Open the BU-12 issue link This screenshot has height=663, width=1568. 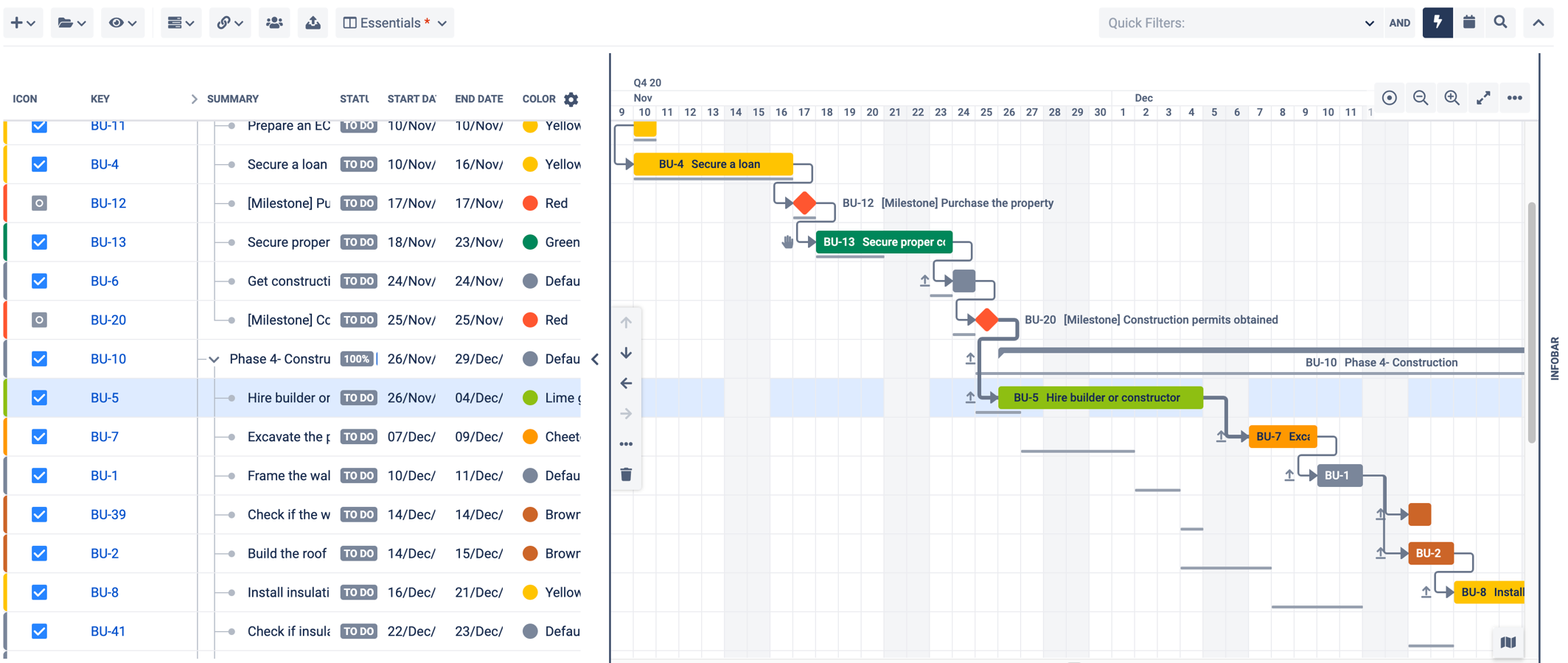click(x=108, y=203)
